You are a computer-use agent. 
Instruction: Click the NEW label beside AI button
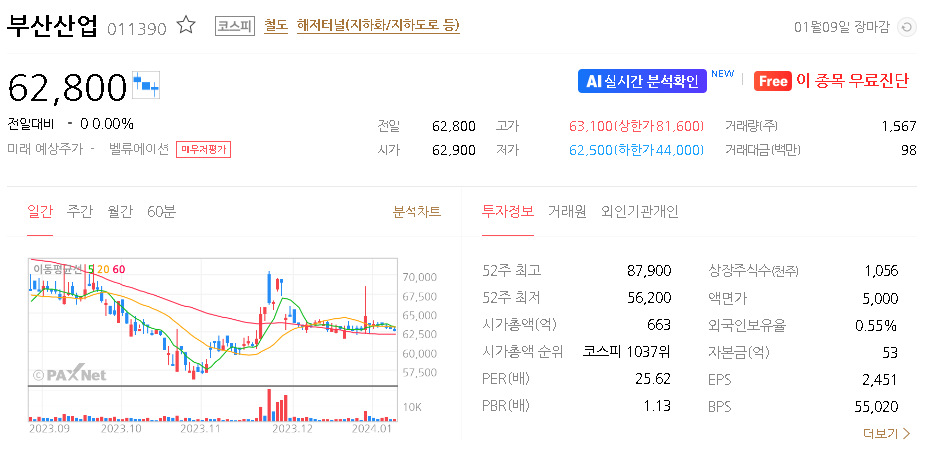[722, 74]
